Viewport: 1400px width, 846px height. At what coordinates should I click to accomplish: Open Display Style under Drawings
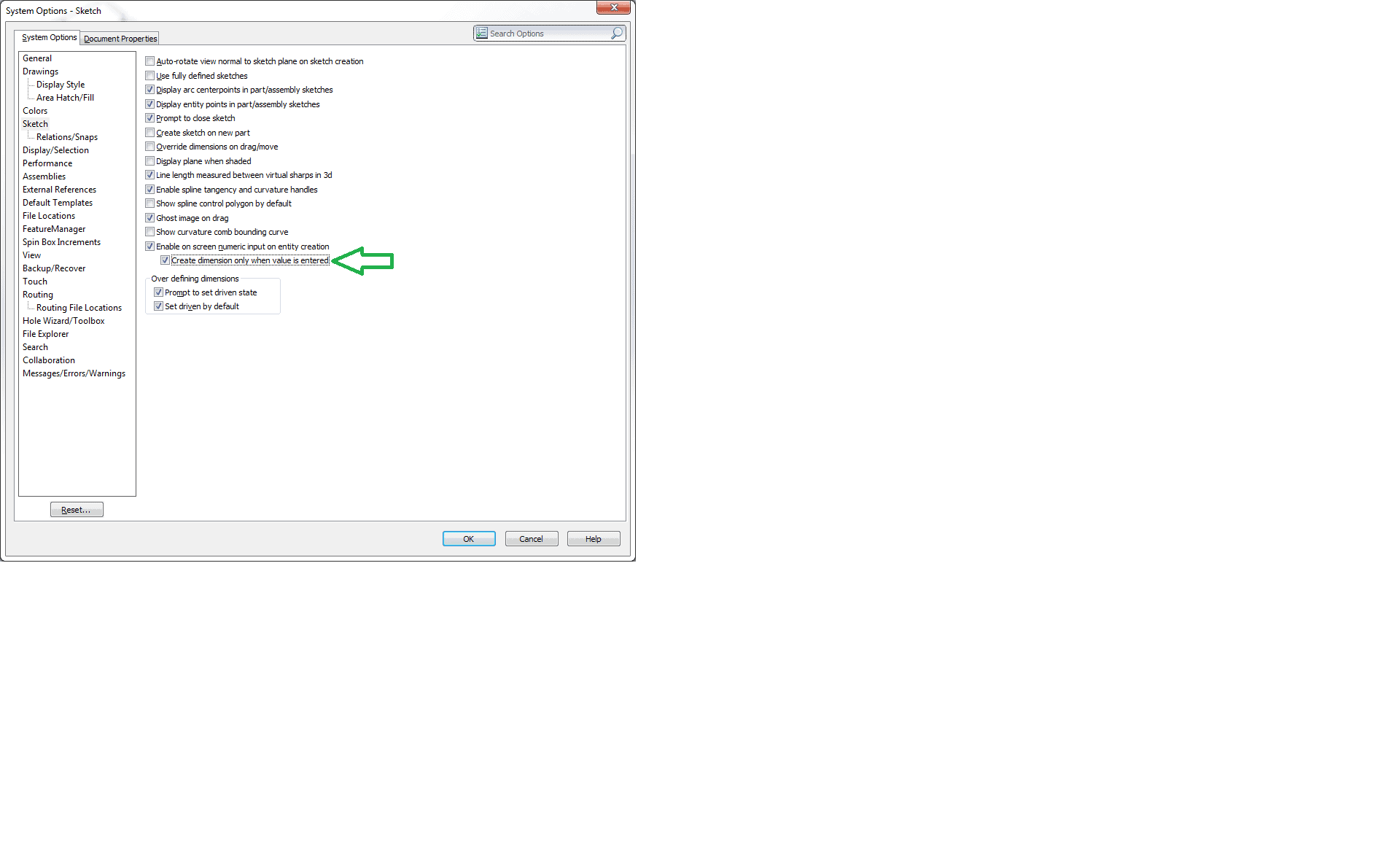click(x=61, y=85)
